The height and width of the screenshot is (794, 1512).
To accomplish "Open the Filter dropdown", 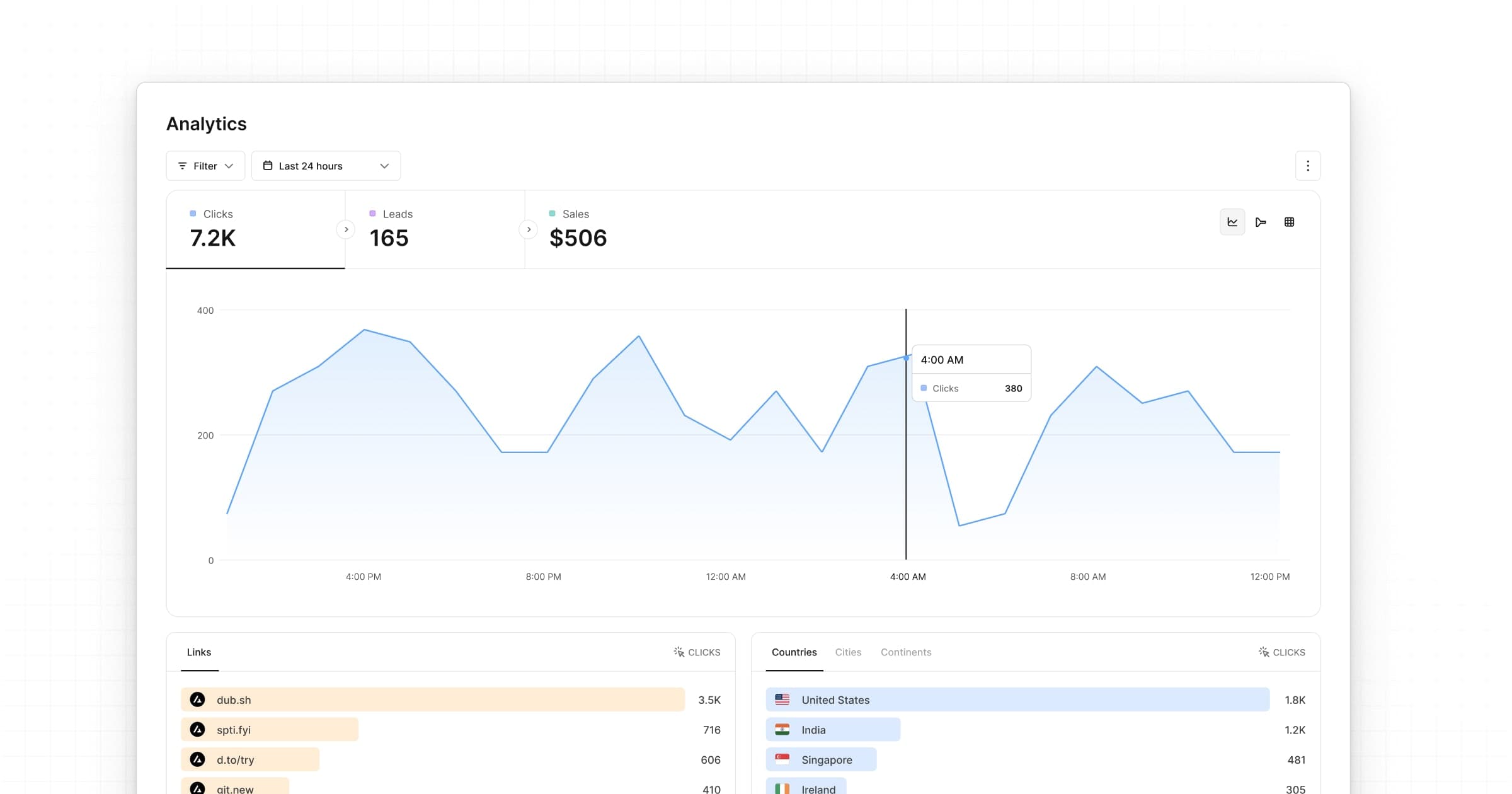I will [x=205, y=166].
